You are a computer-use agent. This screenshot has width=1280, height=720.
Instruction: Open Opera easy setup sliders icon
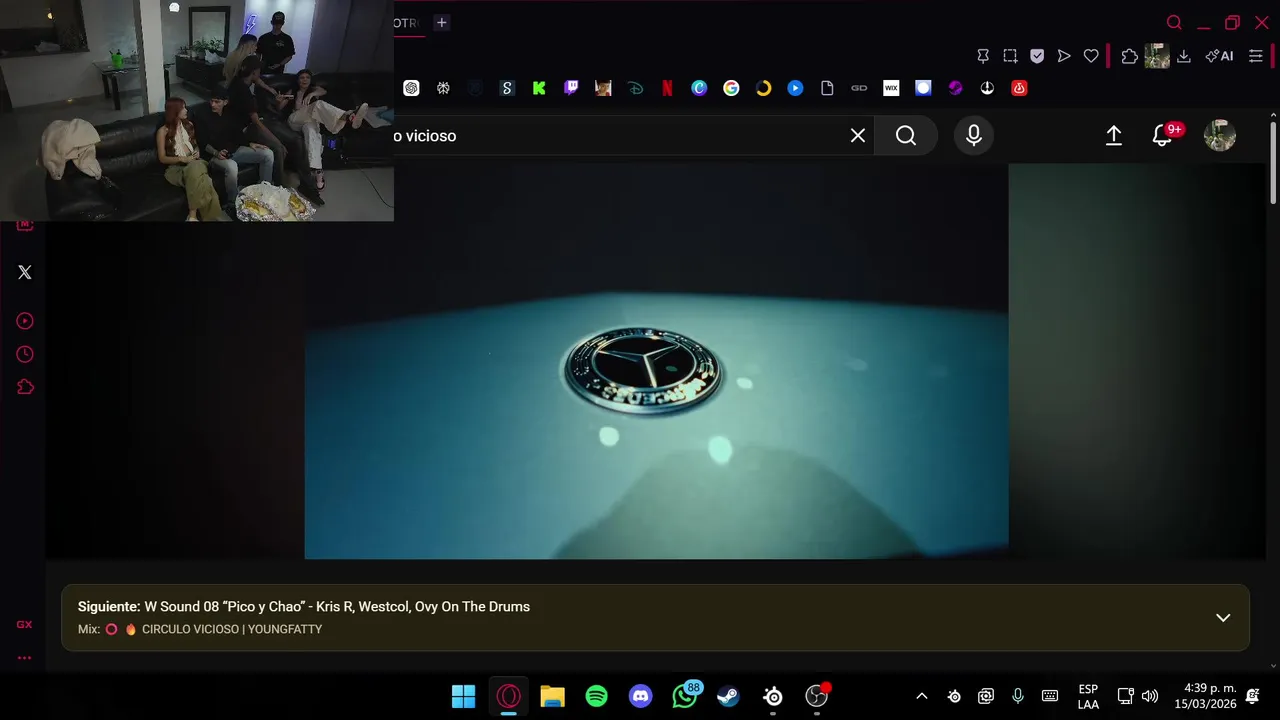click(1256, 56)
